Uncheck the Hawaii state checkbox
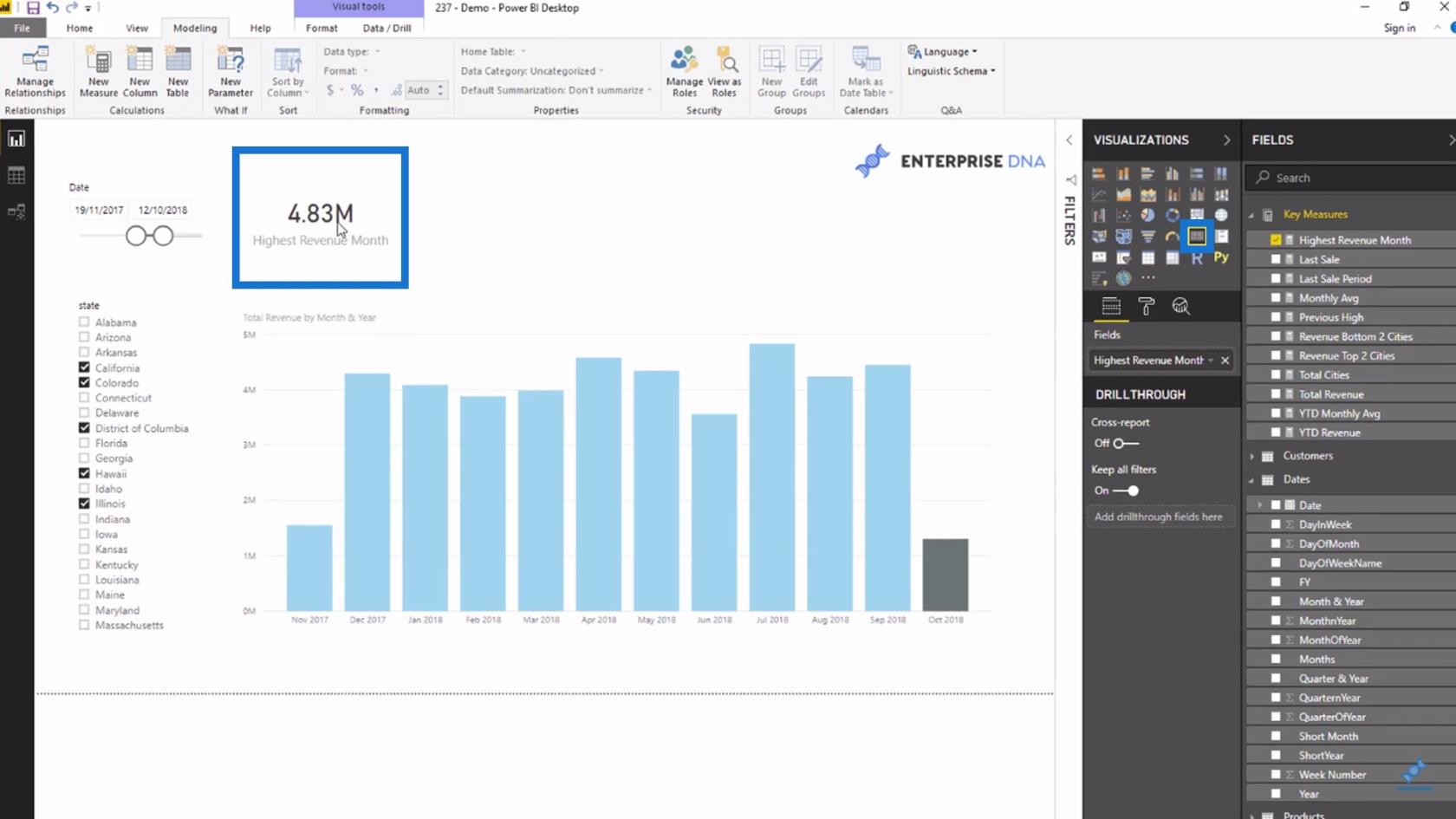The image size is (1456, 819). click(x=84, y=473)
